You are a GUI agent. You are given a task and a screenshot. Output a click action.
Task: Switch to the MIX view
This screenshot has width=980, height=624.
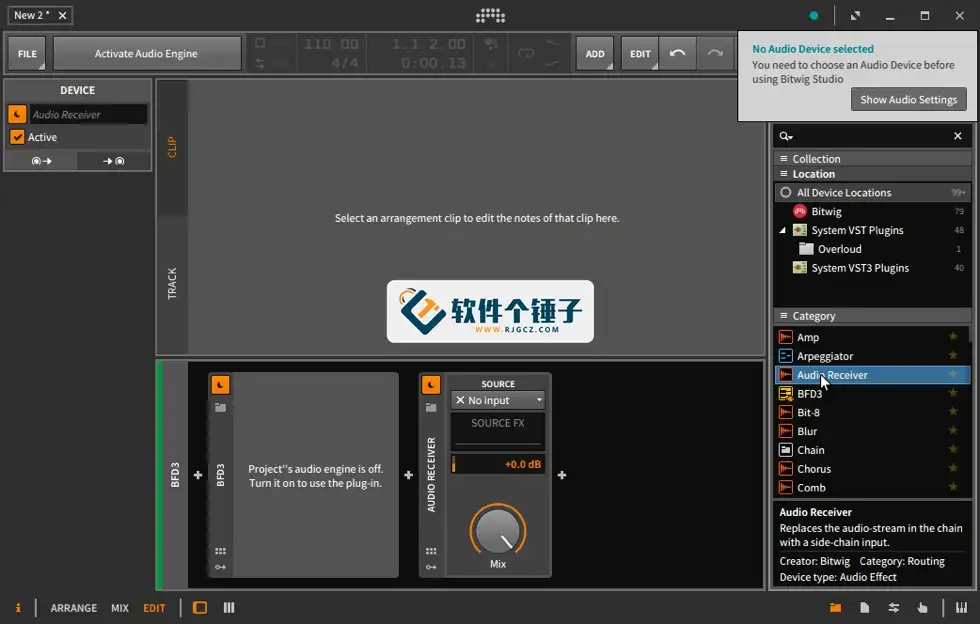(x=120, y=608)
